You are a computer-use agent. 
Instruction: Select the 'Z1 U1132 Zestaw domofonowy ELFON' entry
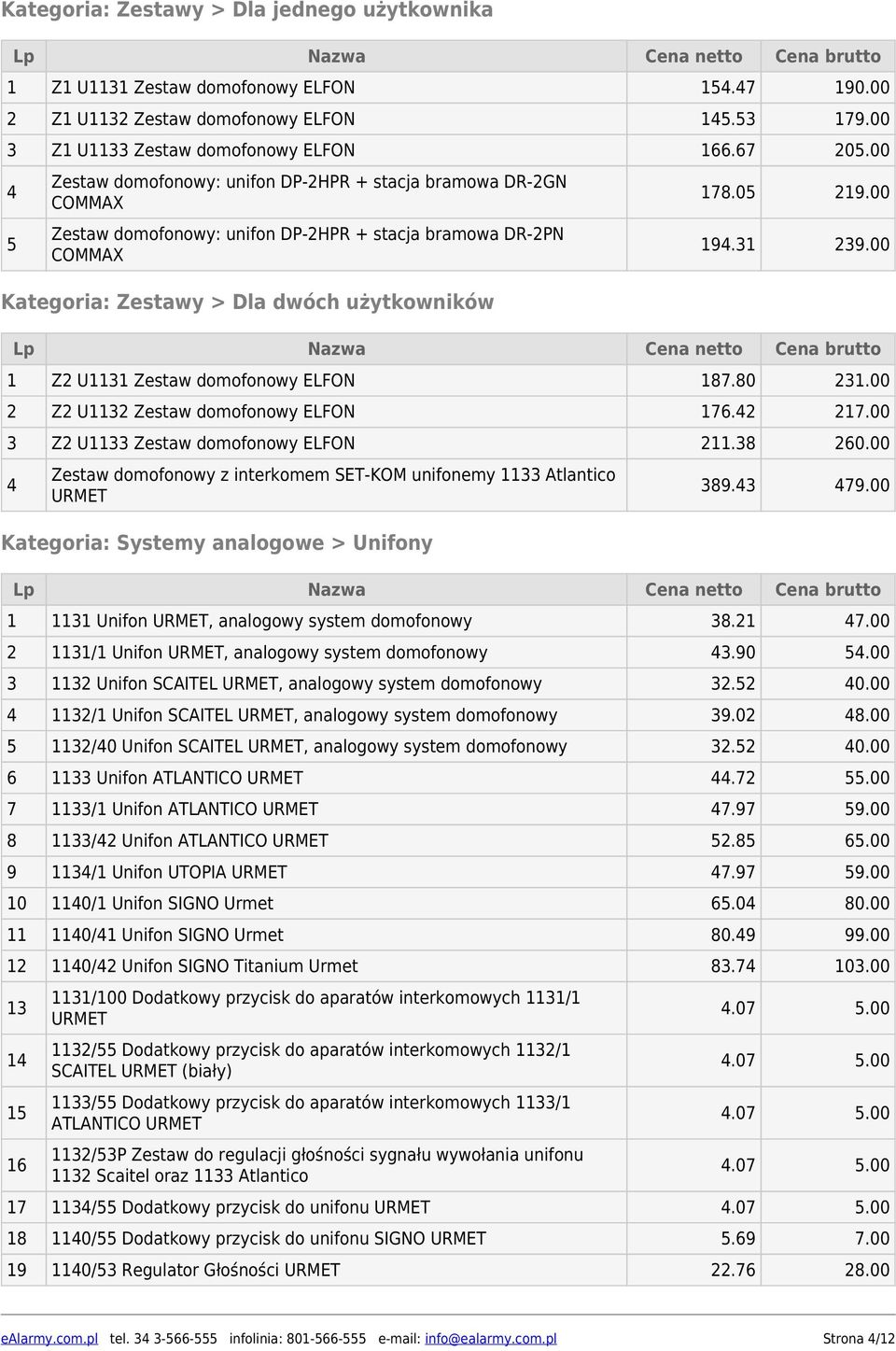coord(203,120)
